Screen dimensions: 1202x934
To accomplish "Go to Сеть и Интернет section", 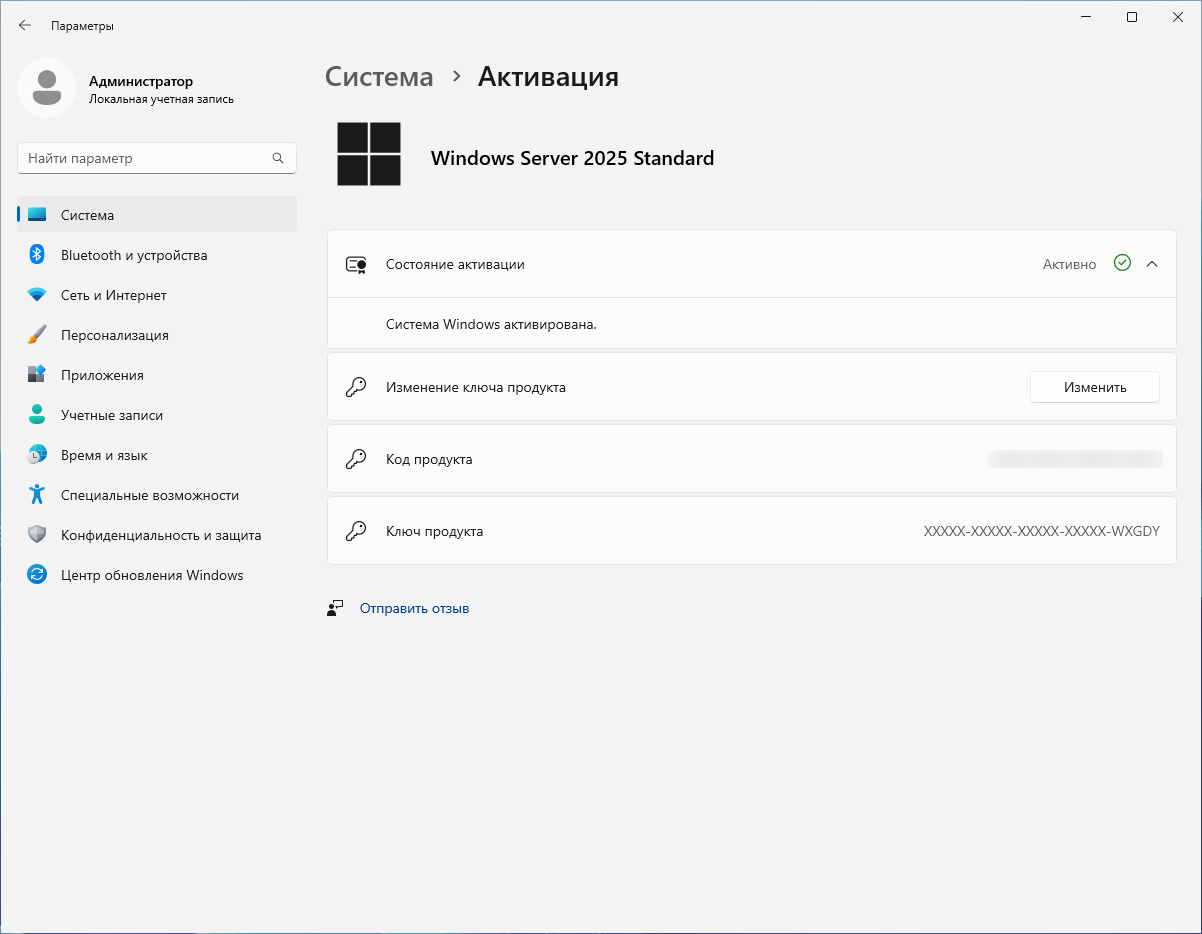I will [157, 295].
